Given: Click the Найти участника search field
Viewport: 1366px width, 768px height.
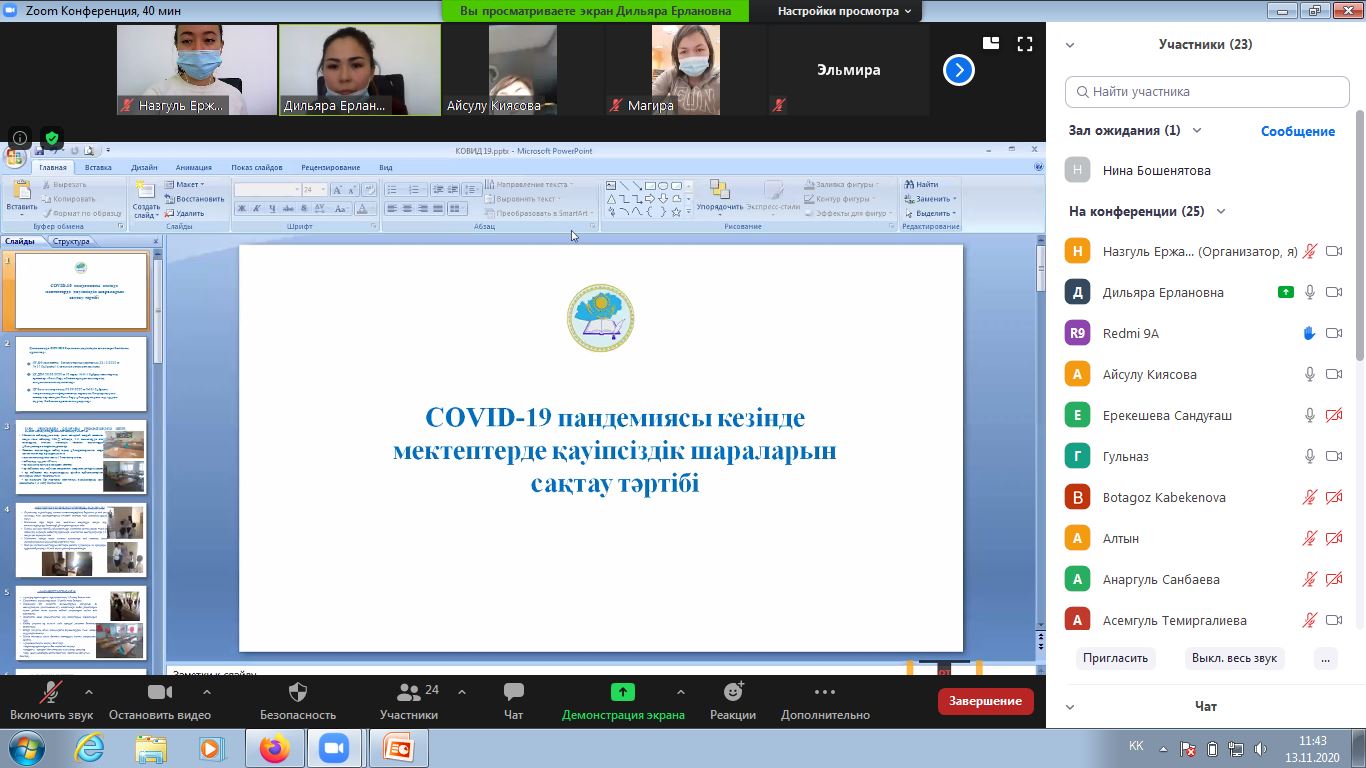Looking at the screenshot, I should click(x=1207, y=92).
